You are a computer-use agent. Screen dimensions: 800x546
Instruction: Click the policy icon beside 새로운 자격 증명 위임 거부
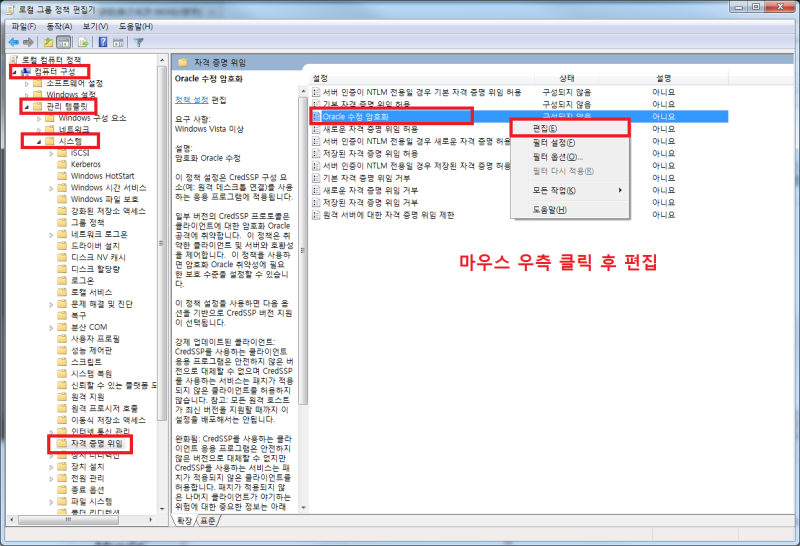pos(316,190)
